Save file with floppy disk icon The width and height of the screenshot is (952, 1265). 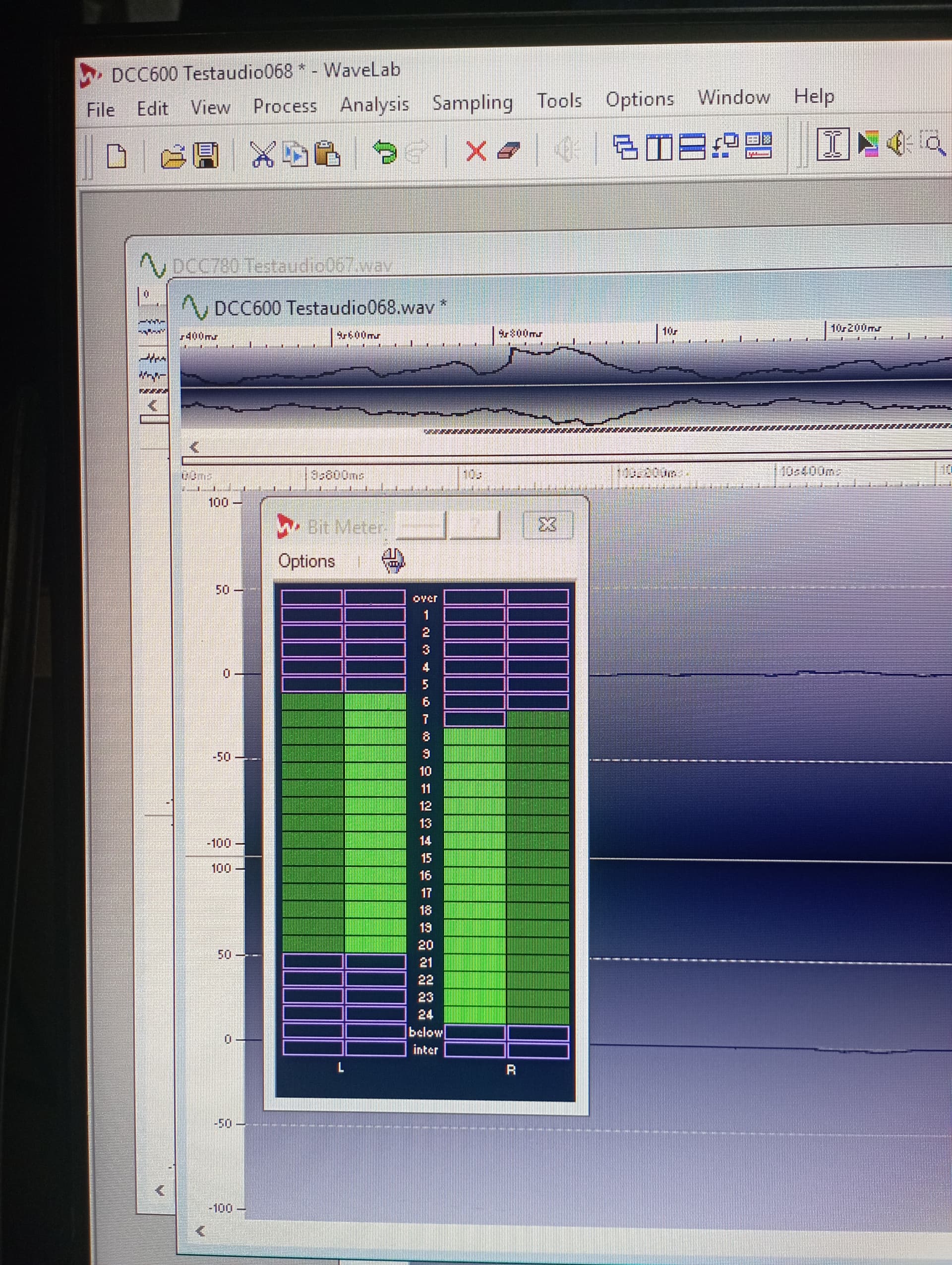click(x=206, y=155)
